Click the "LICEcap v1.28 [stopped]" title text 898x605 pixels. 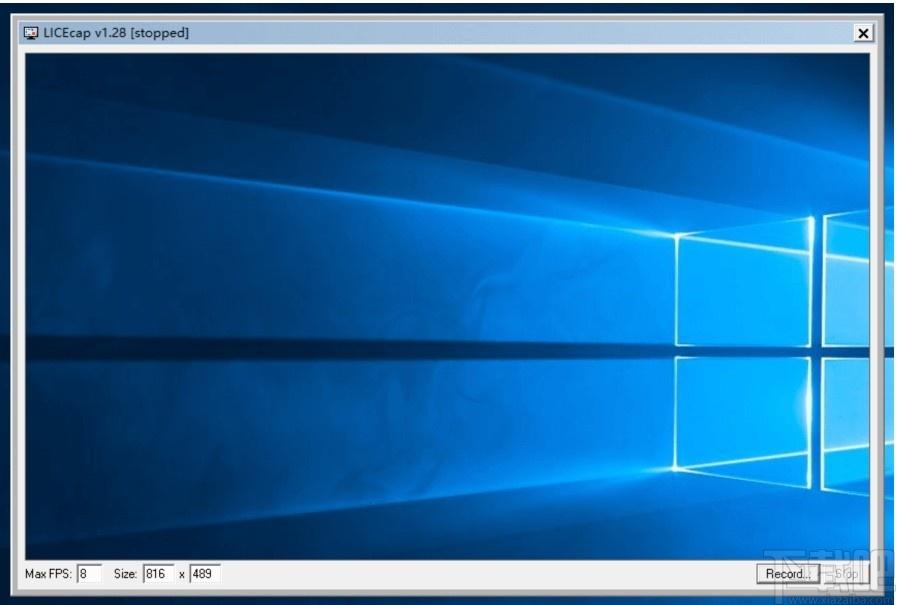point(116,33)
